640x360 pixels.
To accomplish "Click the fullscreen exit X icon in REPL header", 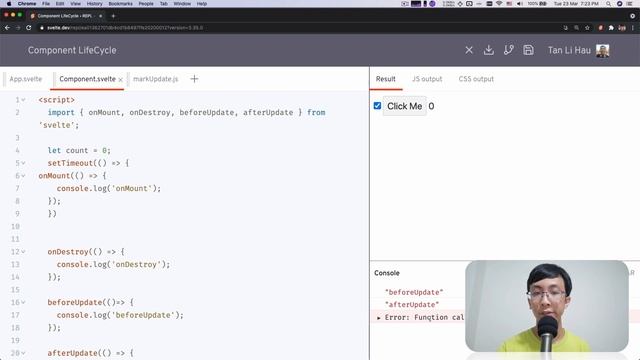I will pyautogui.click(x=469, y=50).
